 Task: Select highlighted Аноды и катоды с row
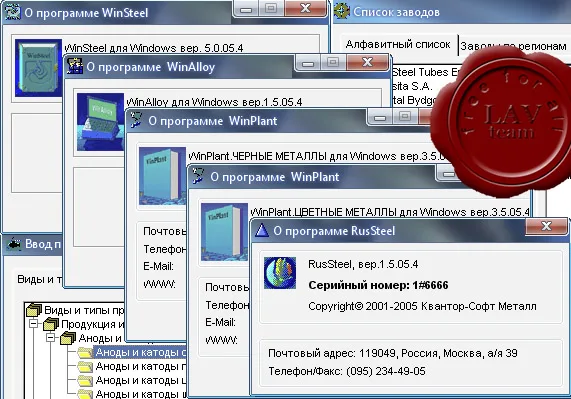tap(141, 352)
